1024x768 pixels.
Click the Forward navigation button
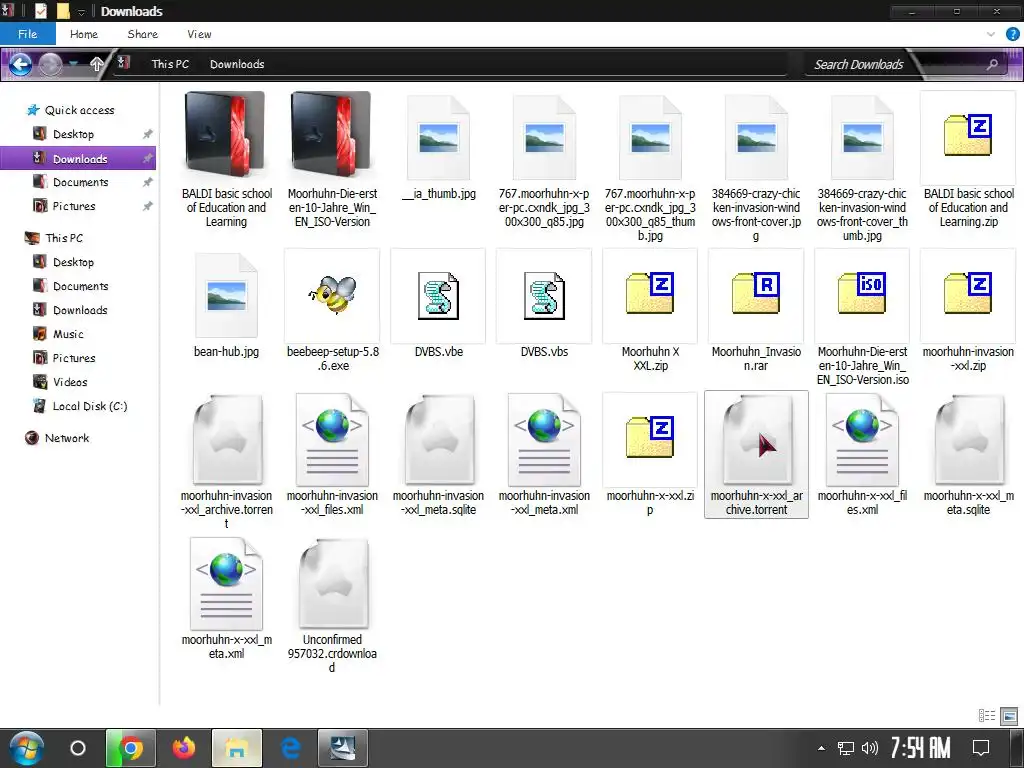point(50,64)
